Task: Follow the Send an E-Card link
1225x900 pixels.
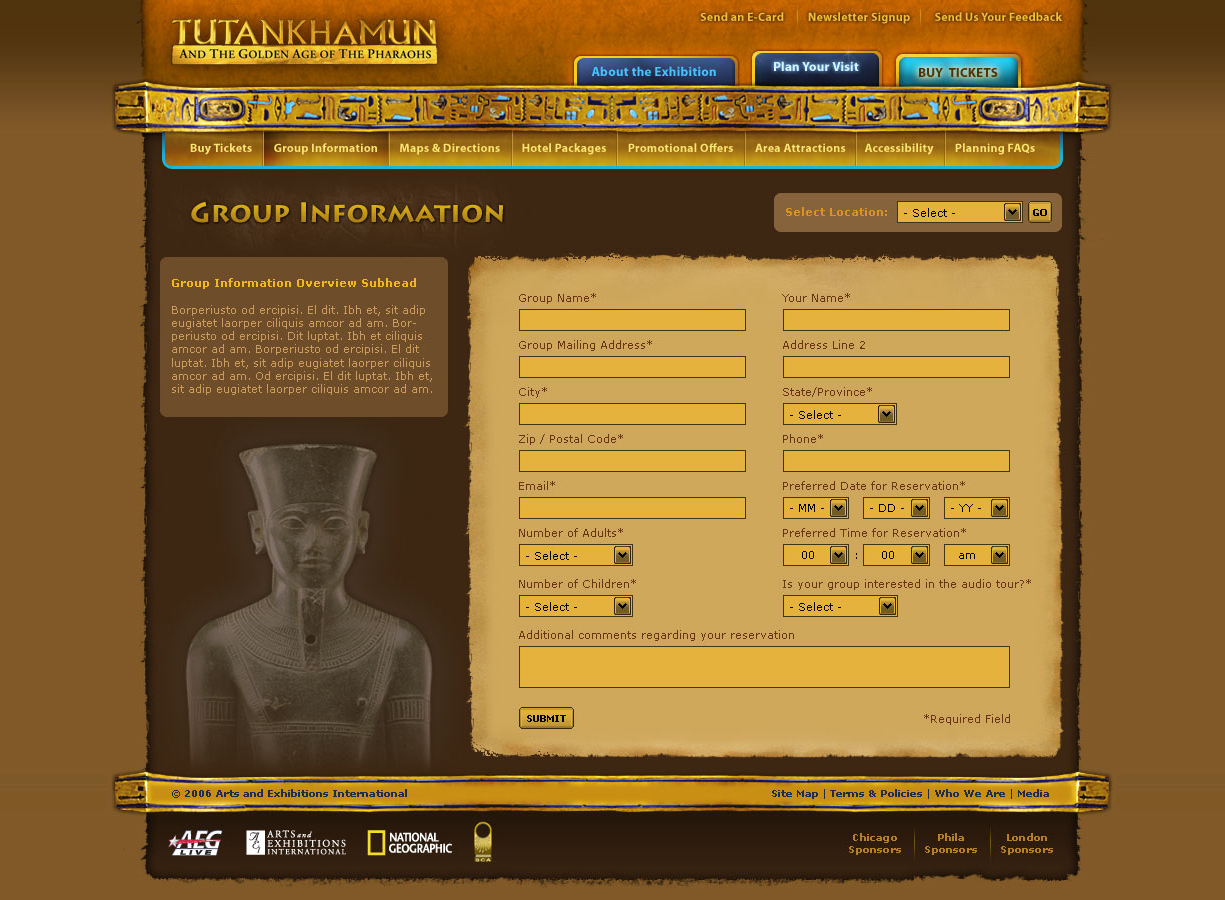Action: point(742,17)
